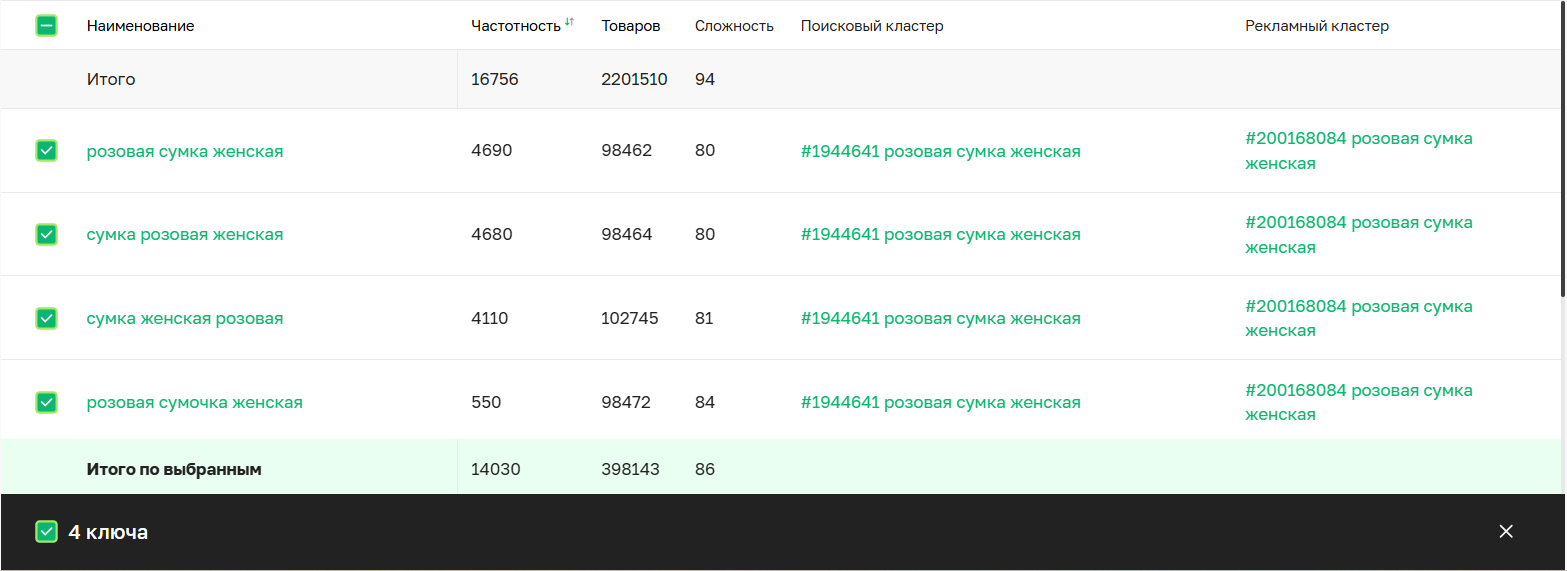Uncheck the 'розовая сумка женская' row checkbox
Viewport: 1567px width, 571px height.
point(46,151)
